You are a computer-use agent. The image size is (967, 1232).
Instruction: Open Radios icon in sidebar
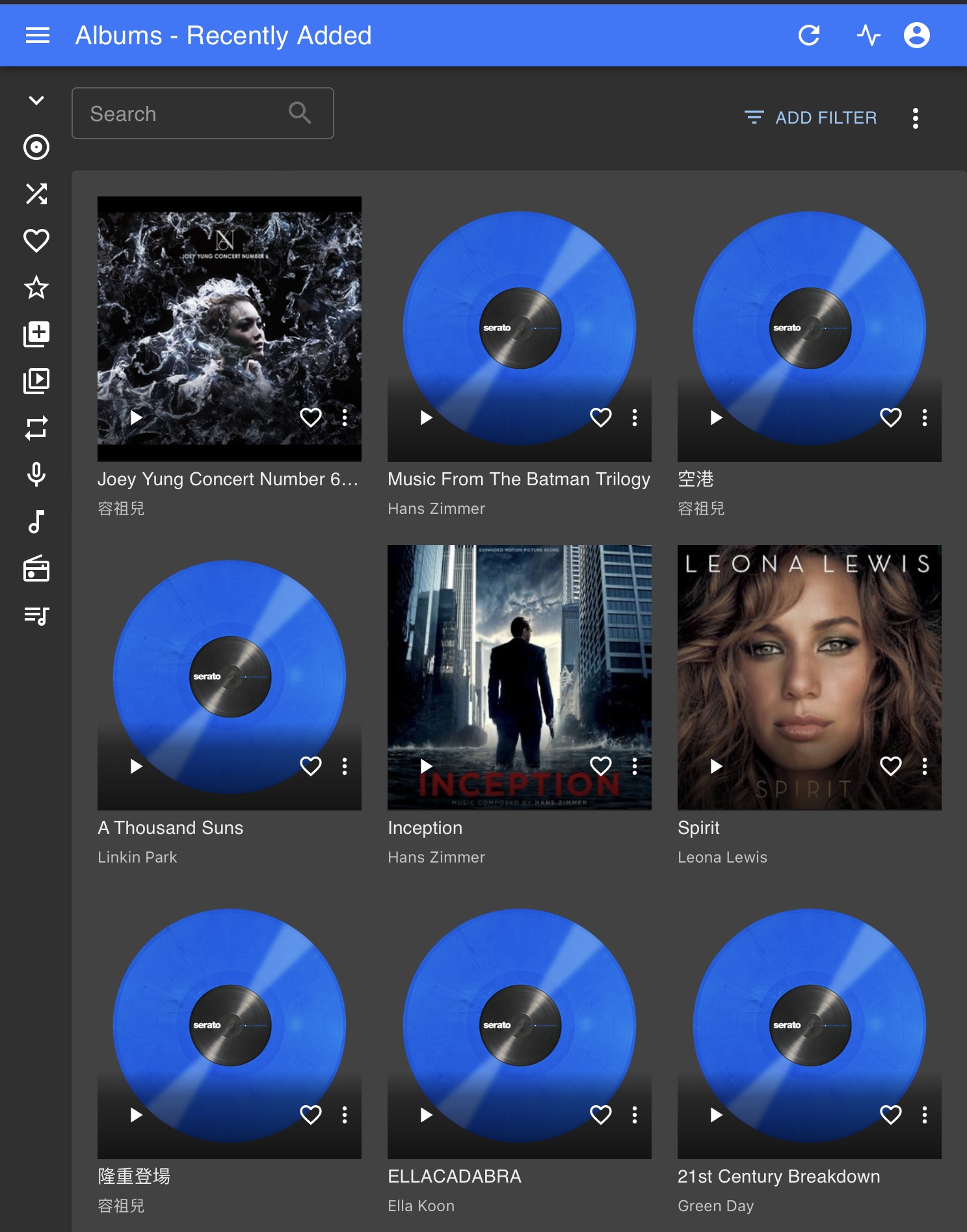point(36,569)
